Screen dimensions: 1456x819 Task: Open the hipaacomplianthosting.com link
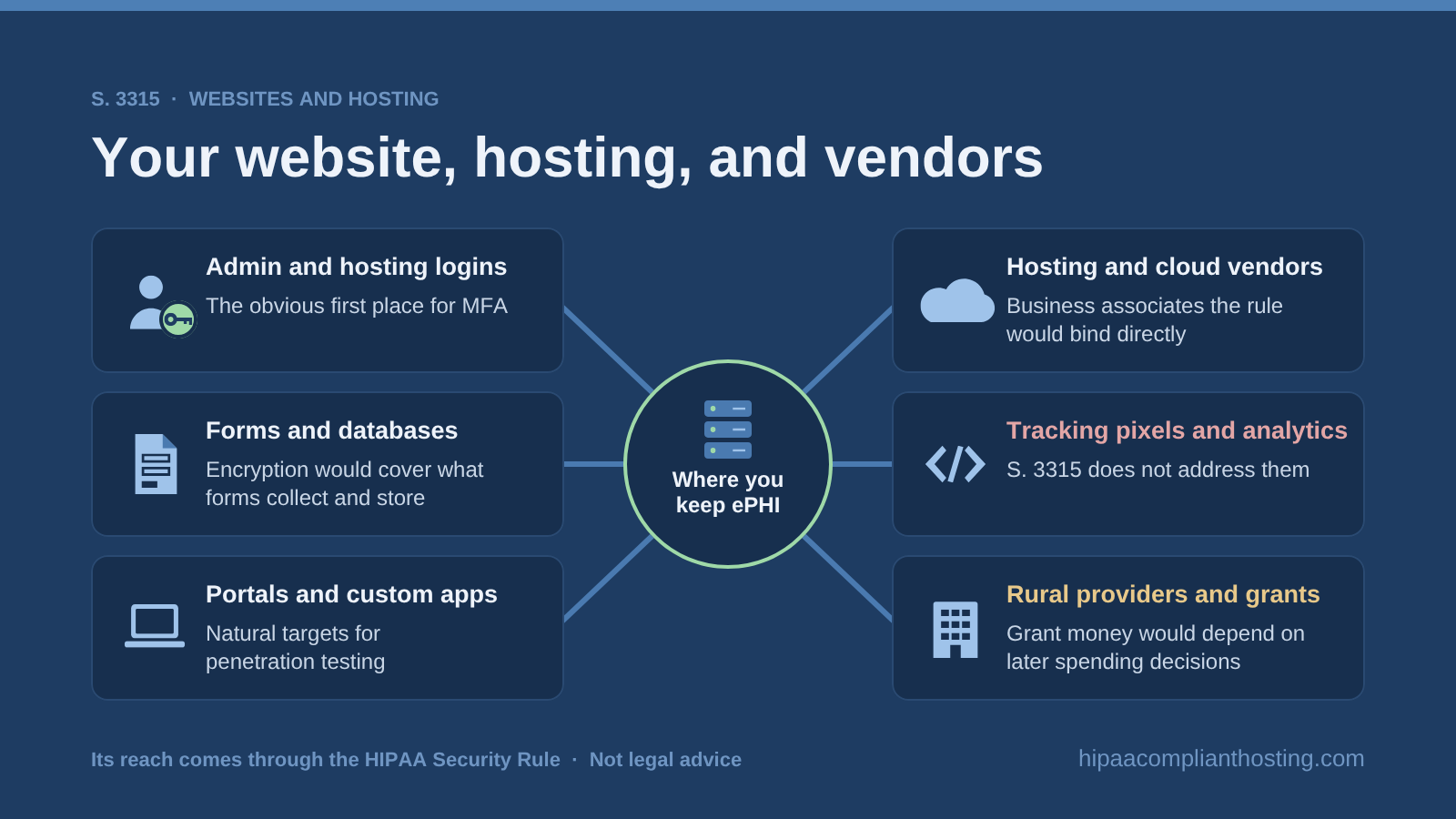tap(1221, 758)
